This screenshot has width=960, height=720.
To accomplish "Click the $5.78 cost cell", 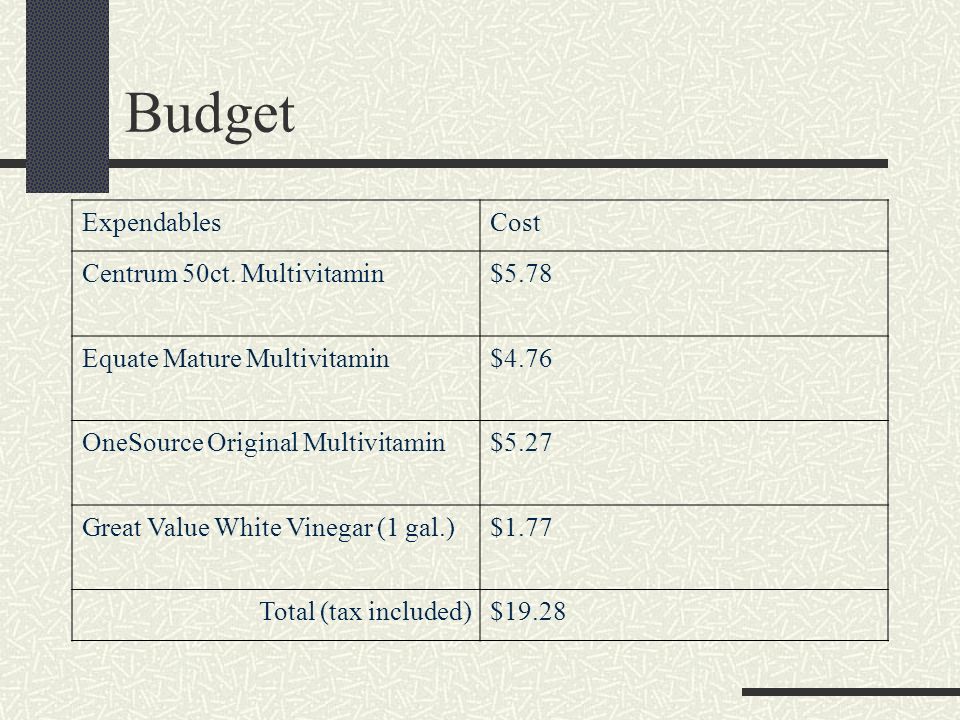I will click(x=684, y=293).
